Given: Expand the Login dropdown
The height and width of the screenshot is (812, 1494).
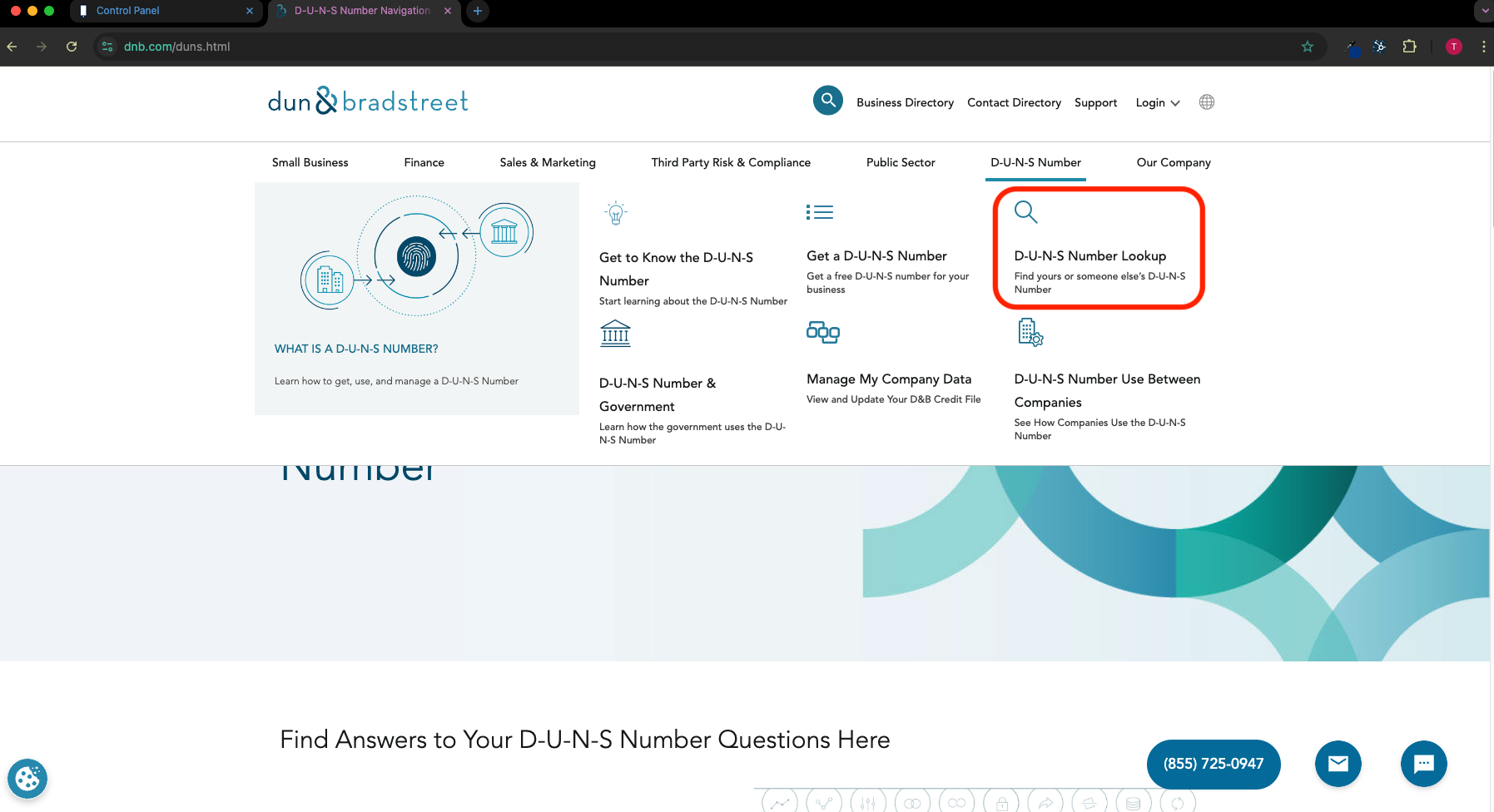Looking at the screenshot, I should (1157, 103).
